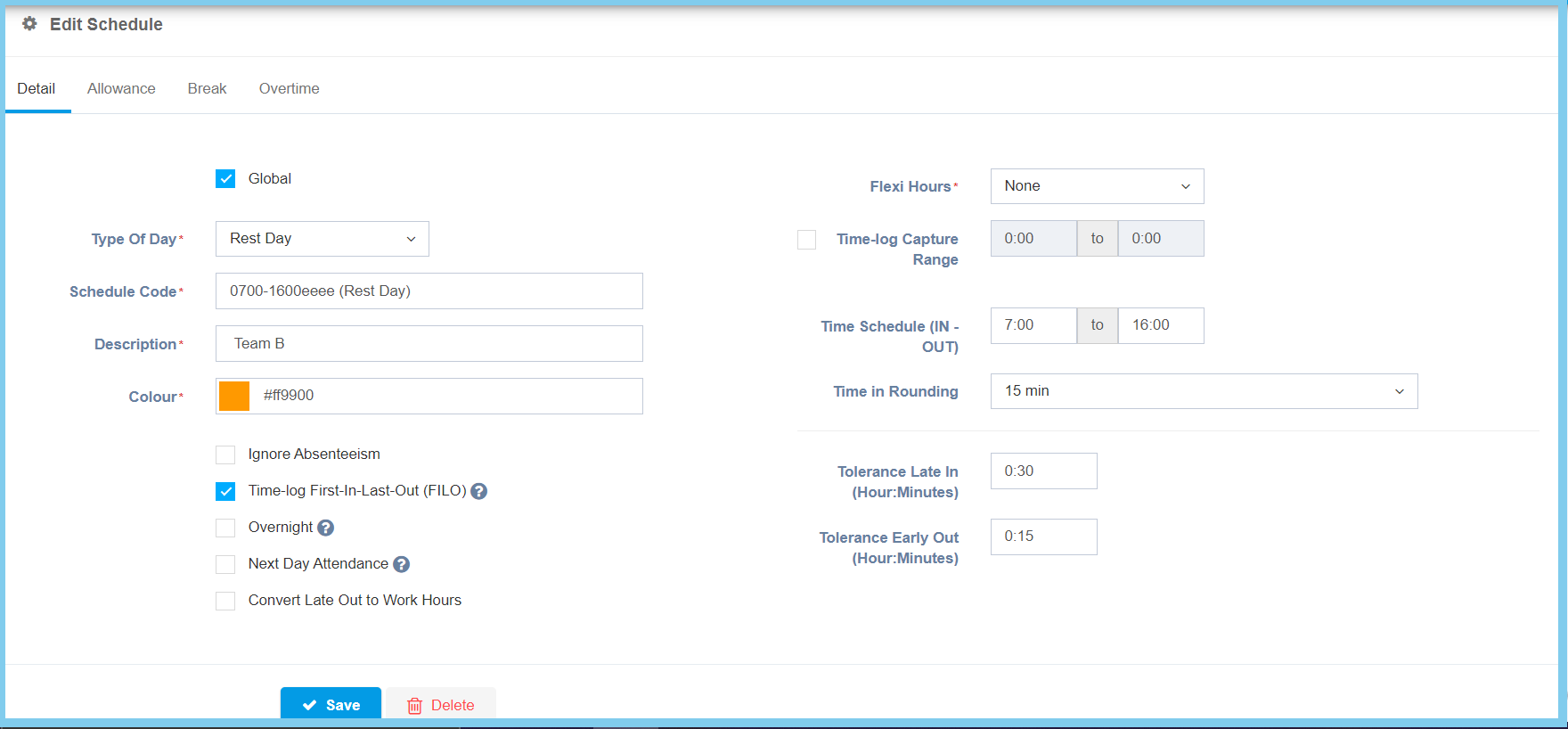Click the Next Day Attendance help icon
This screenshot has height=729, width=1568.
coord(402,564)
